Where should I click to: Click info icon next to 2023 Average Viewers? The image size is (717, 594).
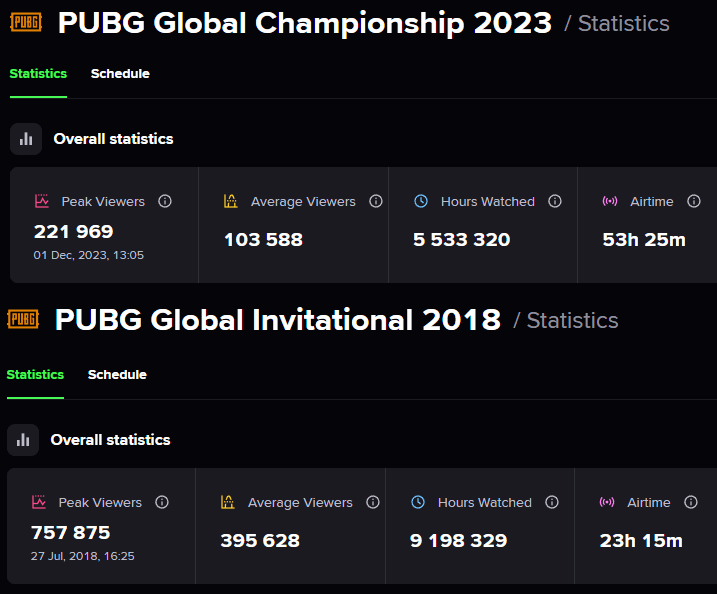click(376, 201)
